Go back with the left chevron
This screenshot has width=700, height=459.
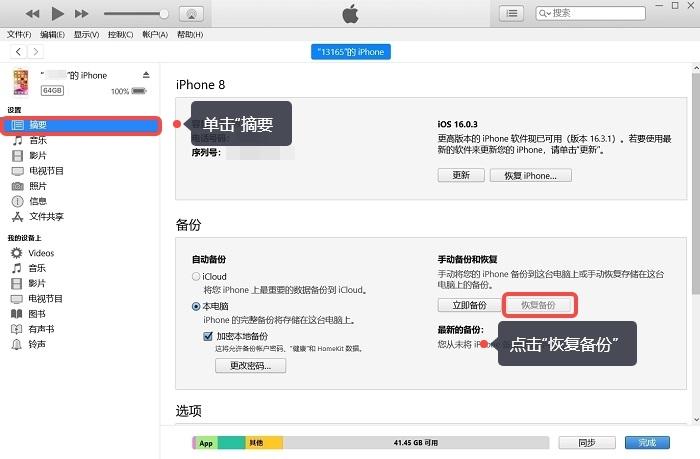coord(18,52)
